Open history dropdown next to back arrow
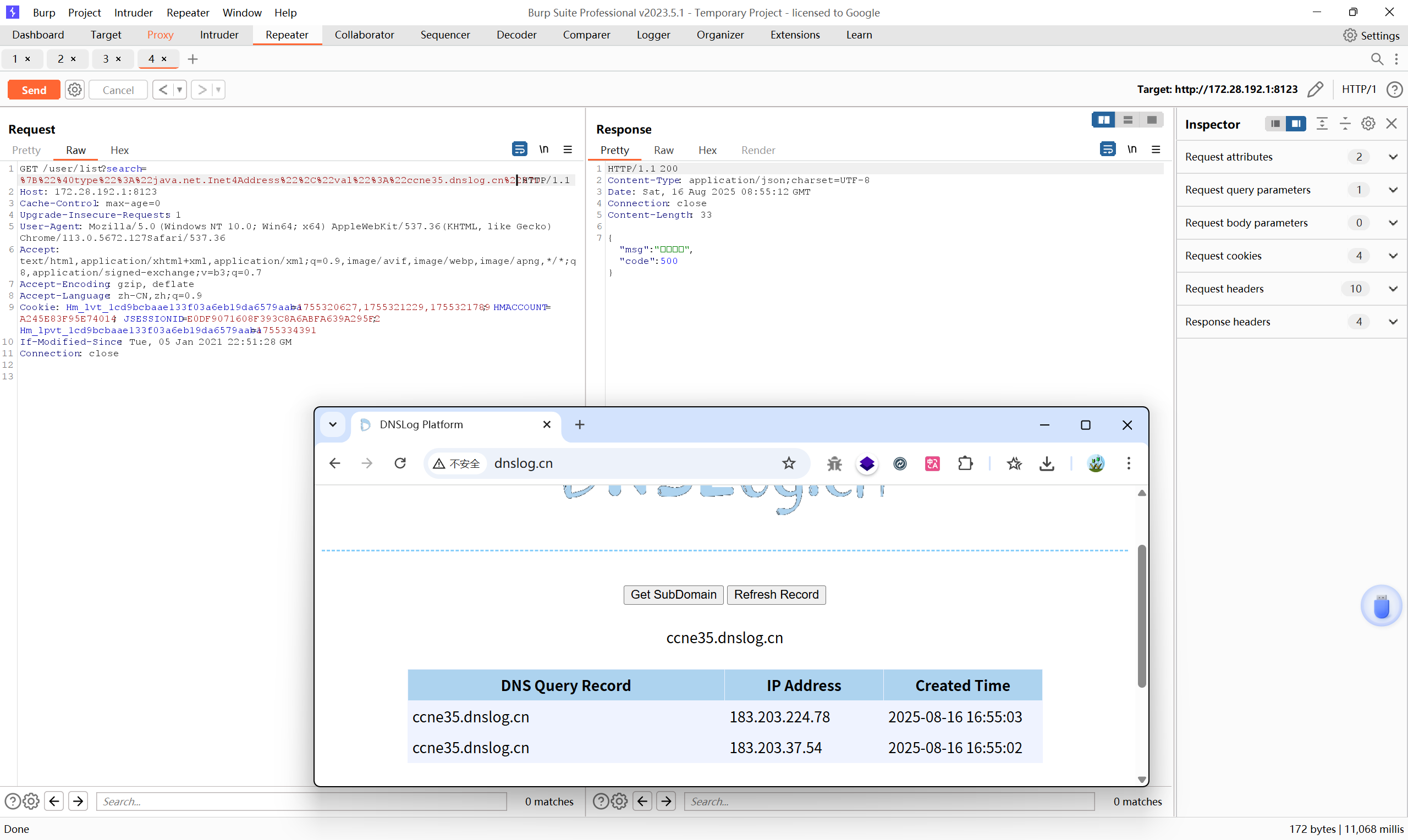 tap(179, 90)
